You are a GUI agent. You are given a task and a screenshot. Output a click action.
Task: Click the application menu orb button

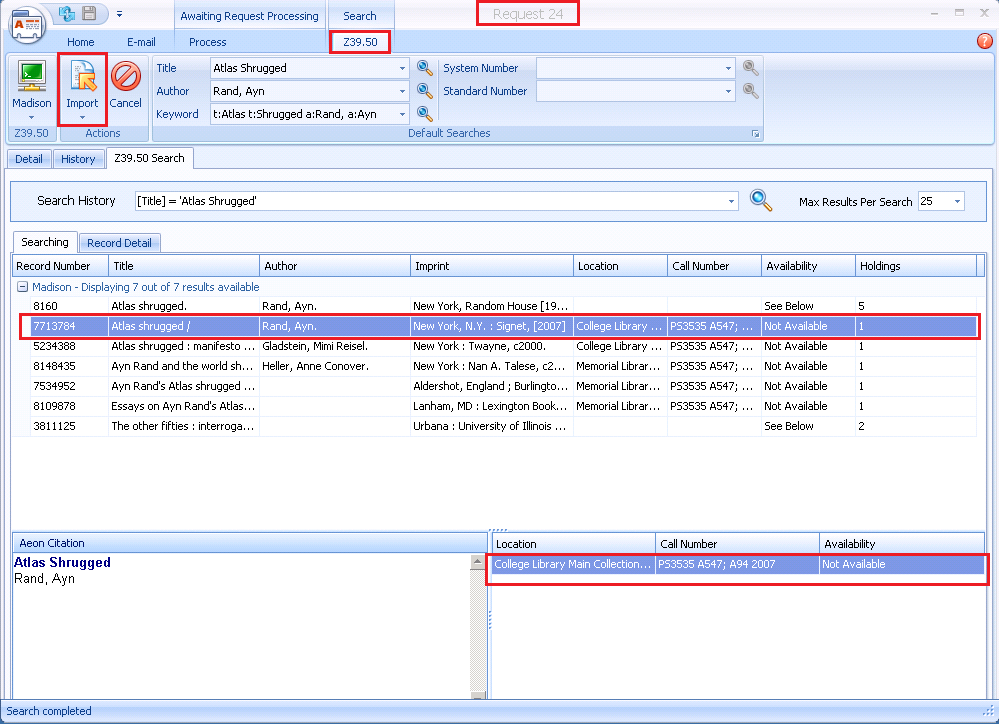27,23
